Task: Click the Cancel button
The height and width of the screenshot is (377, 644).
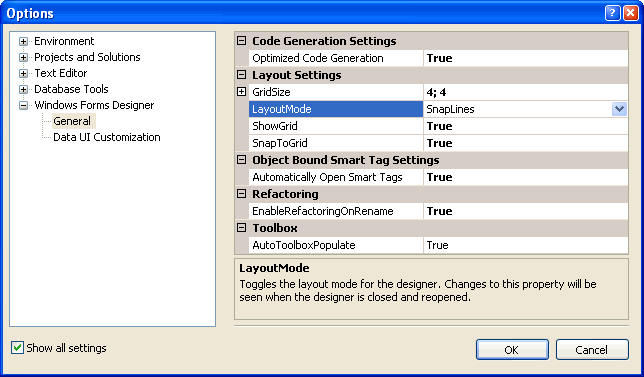Action: click(x=592, y=349)
